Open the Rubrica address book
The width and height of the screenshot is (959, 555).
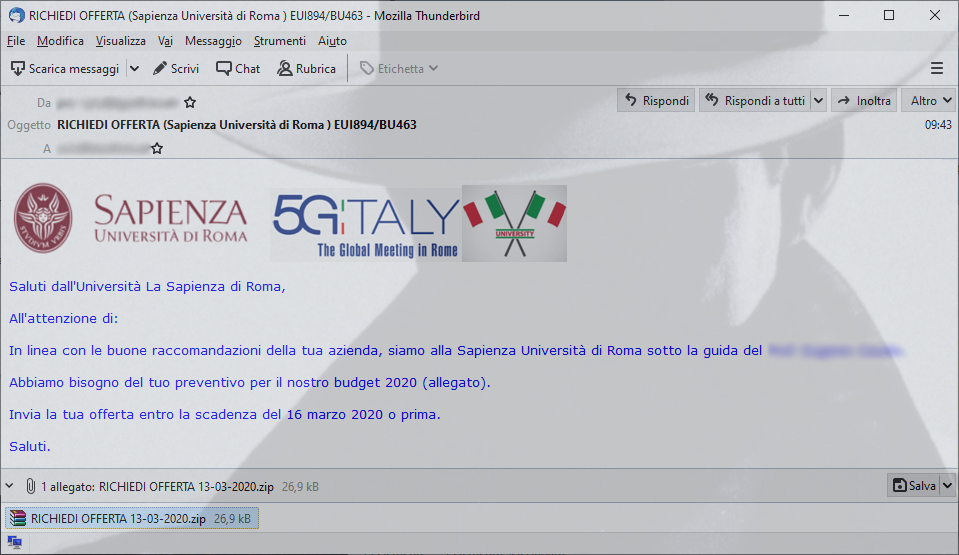(x=306, y=69)
